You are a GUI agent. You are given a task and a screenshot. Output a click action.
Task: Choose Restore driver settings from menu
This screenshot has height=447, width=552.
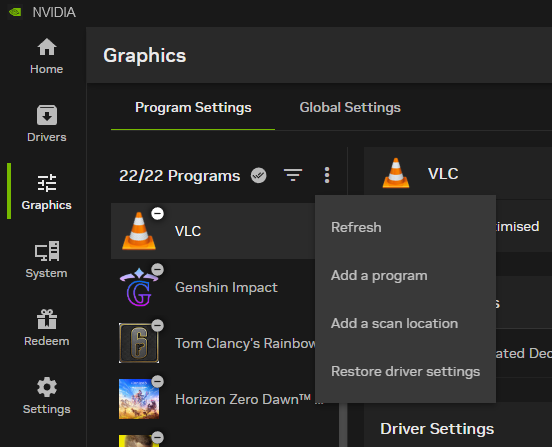405,372
